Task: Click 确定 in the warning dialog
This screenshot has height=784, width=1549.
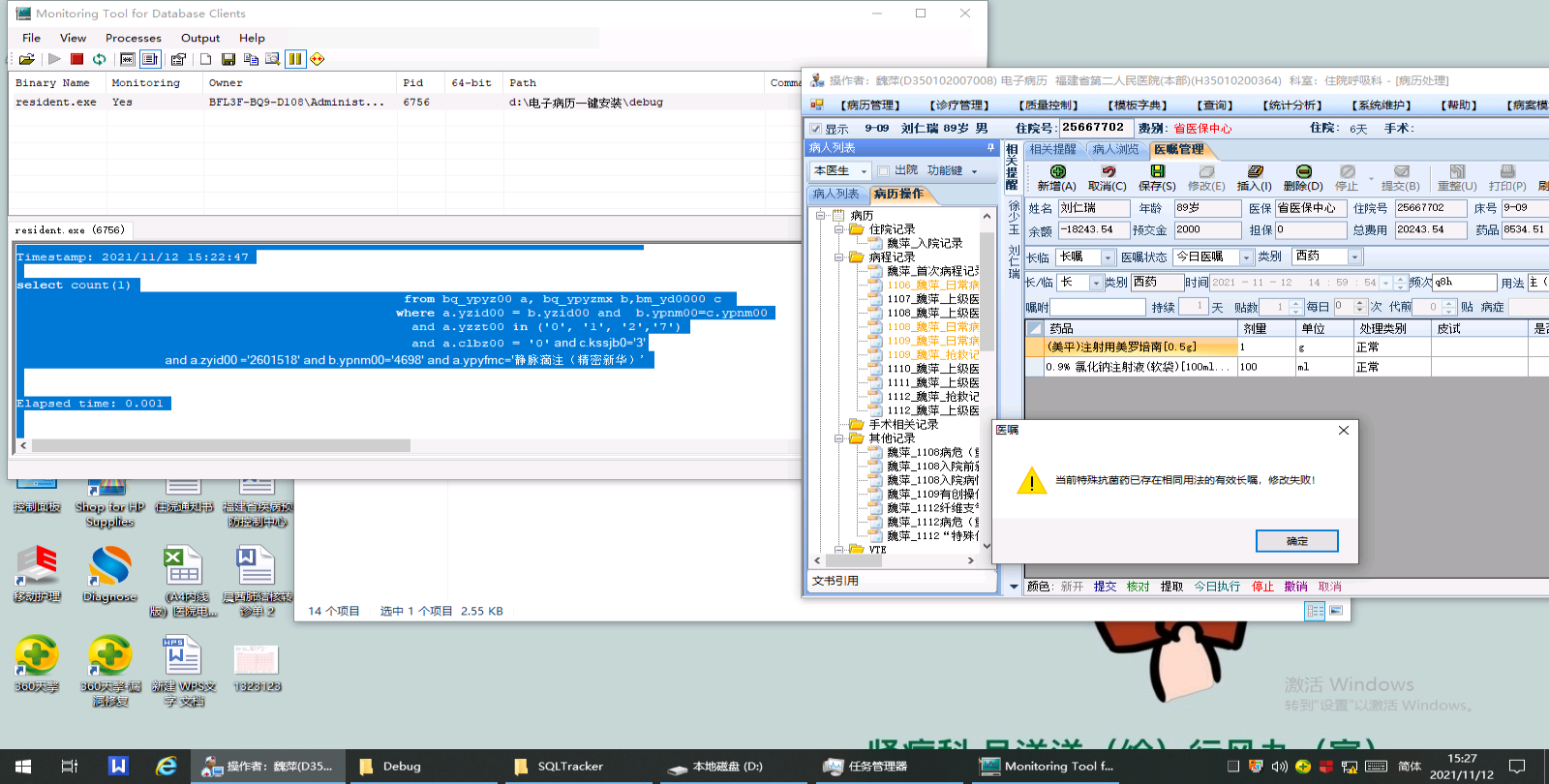Action: click(x=1296, y=541)
